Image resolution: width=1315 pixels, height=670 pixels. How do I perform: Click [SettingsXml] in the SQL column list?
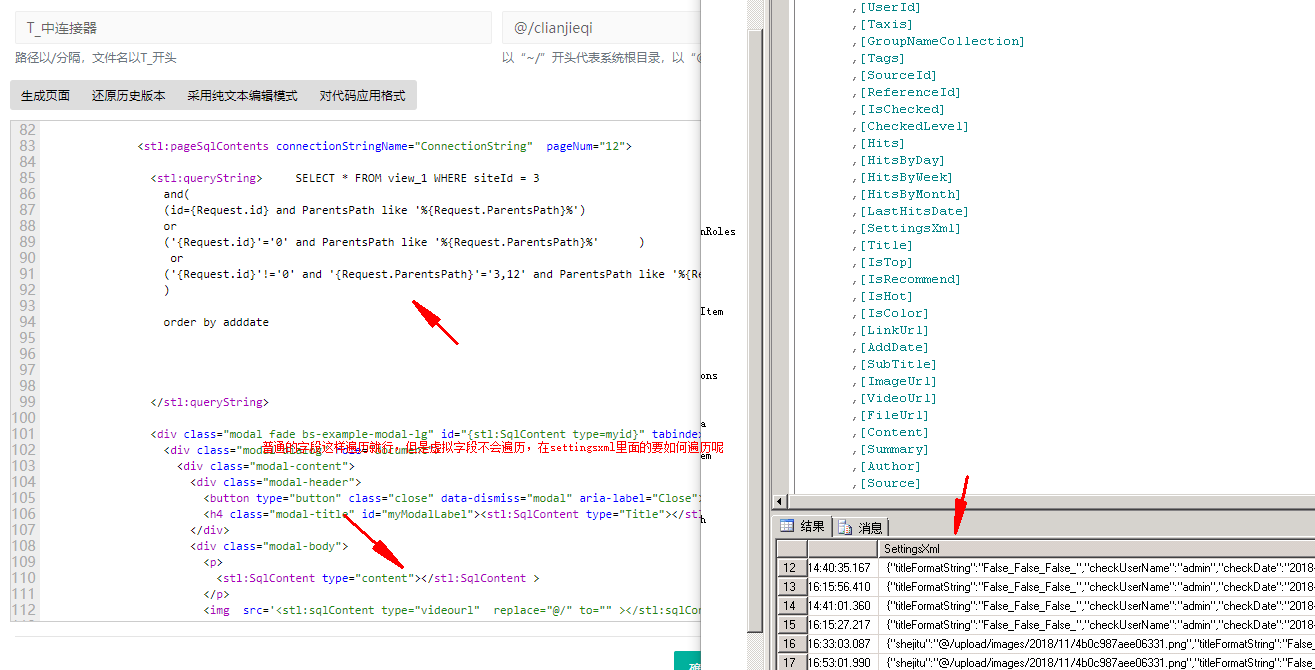coord(910,228)
